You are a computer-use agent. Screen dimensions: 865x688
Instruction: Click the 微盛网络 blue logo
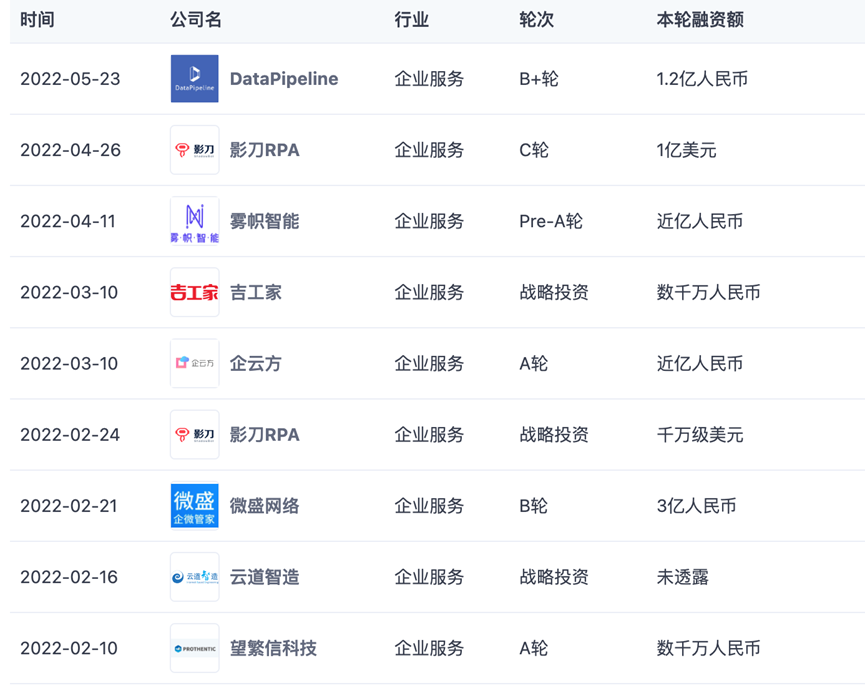pyautogui.click(x=194, y=505)
